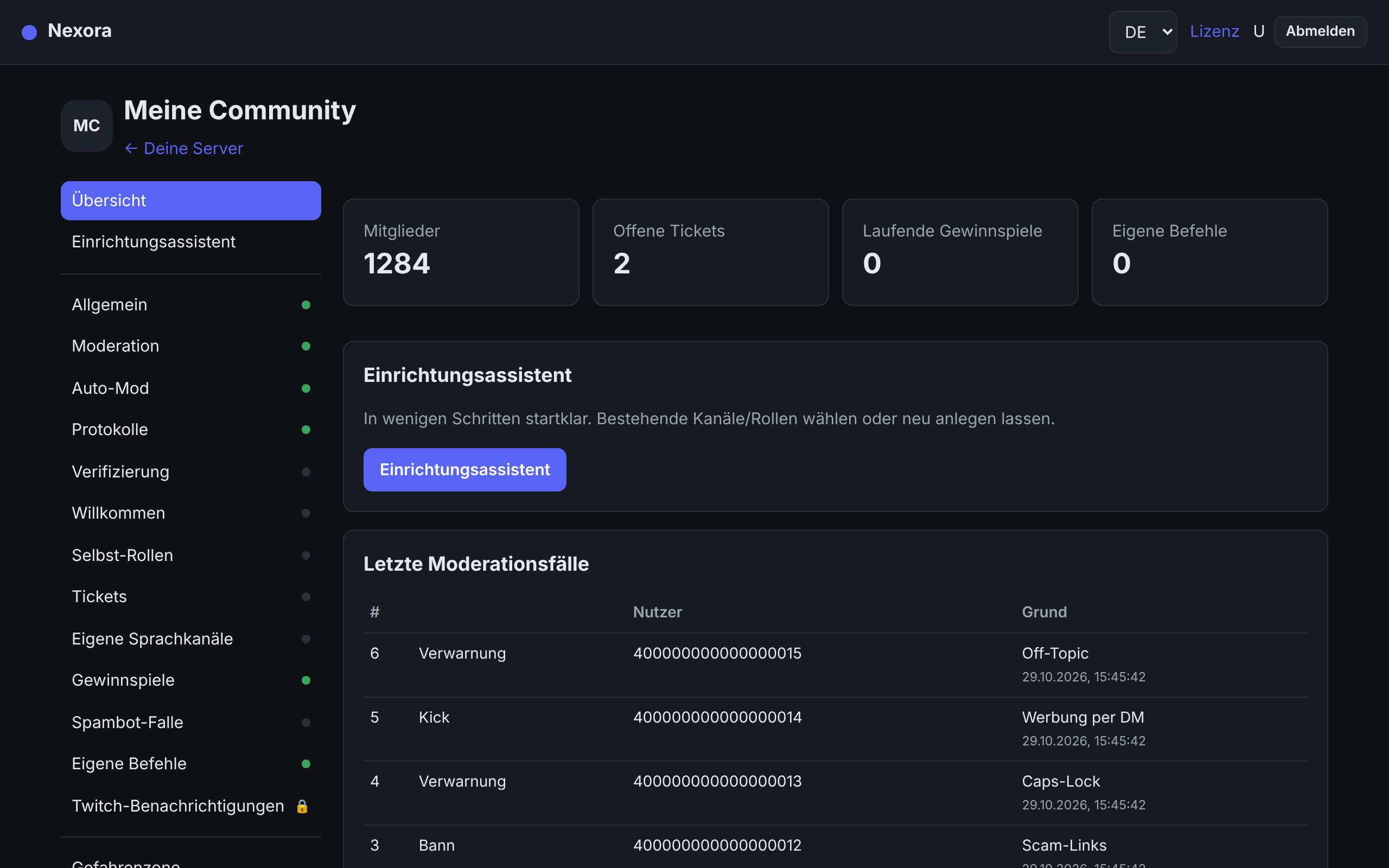This screenshot has height=868, width=1389.
Task: Select the Übersicht sidebar item
Action: click(190, 201)
